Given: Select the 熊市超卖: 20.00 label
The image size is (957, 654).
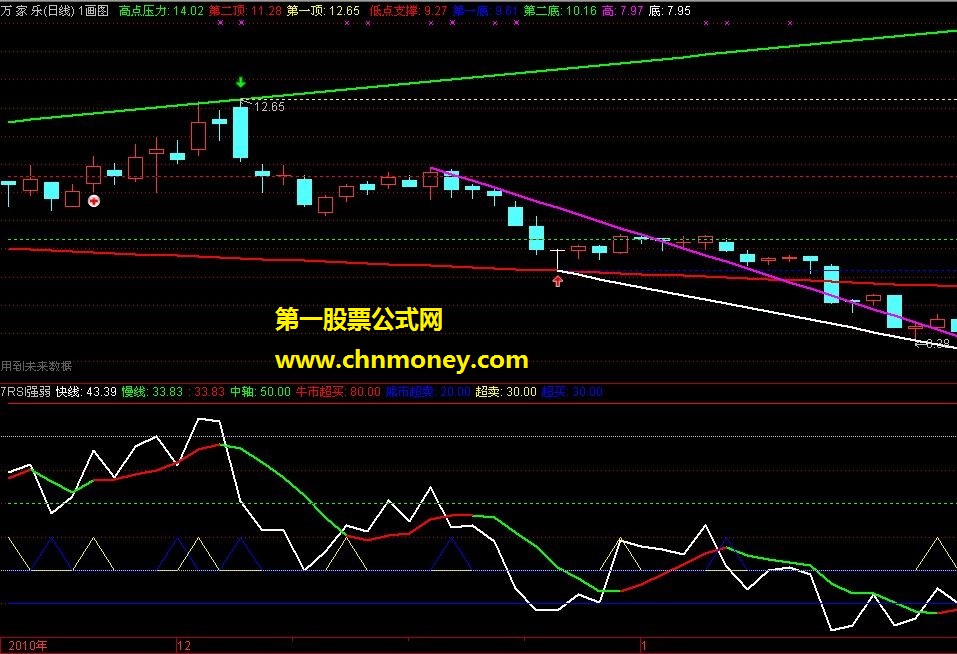Looking at the screenshot, I should (428, 392).
